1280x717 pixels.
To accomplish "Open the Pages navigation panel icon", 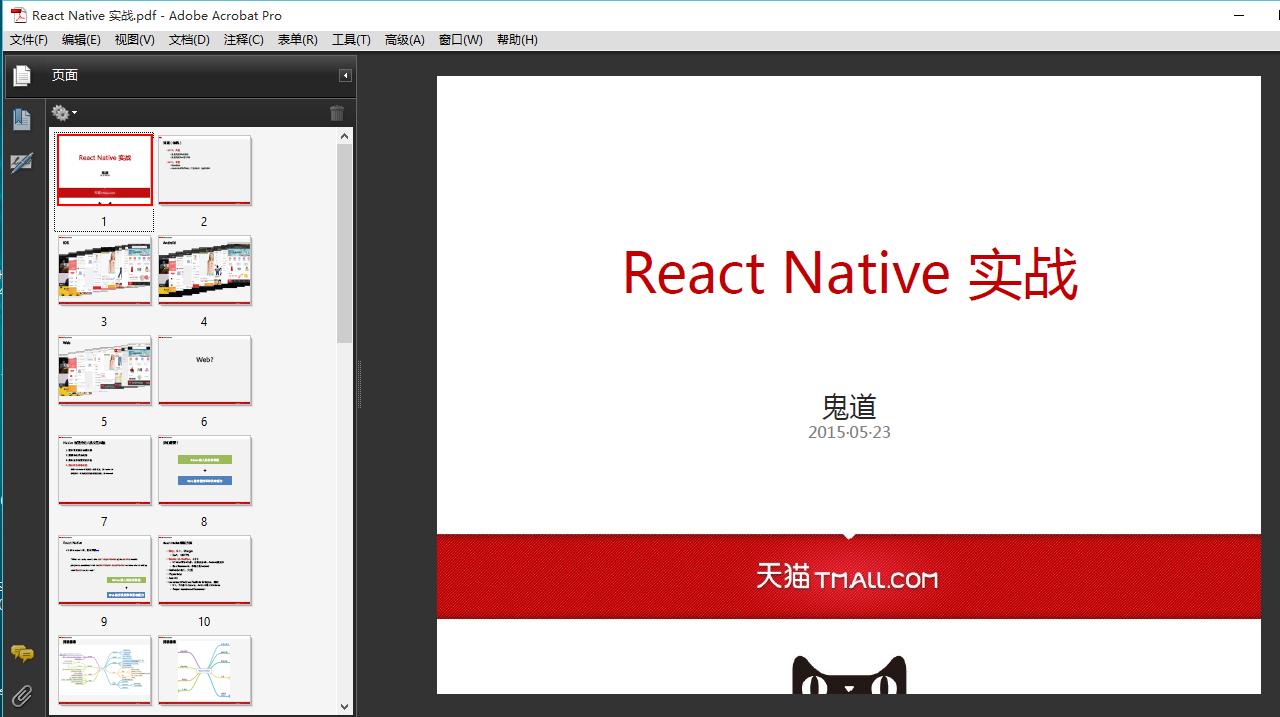I will (x=21, y=76).
